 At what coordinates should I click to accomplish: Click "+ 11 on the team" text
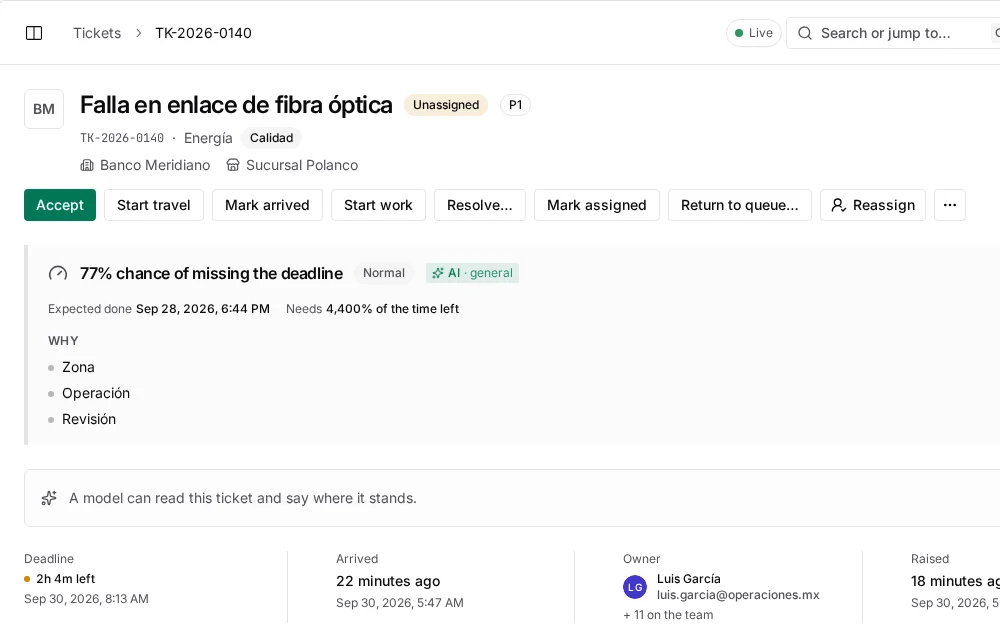[x=668, y=615]
